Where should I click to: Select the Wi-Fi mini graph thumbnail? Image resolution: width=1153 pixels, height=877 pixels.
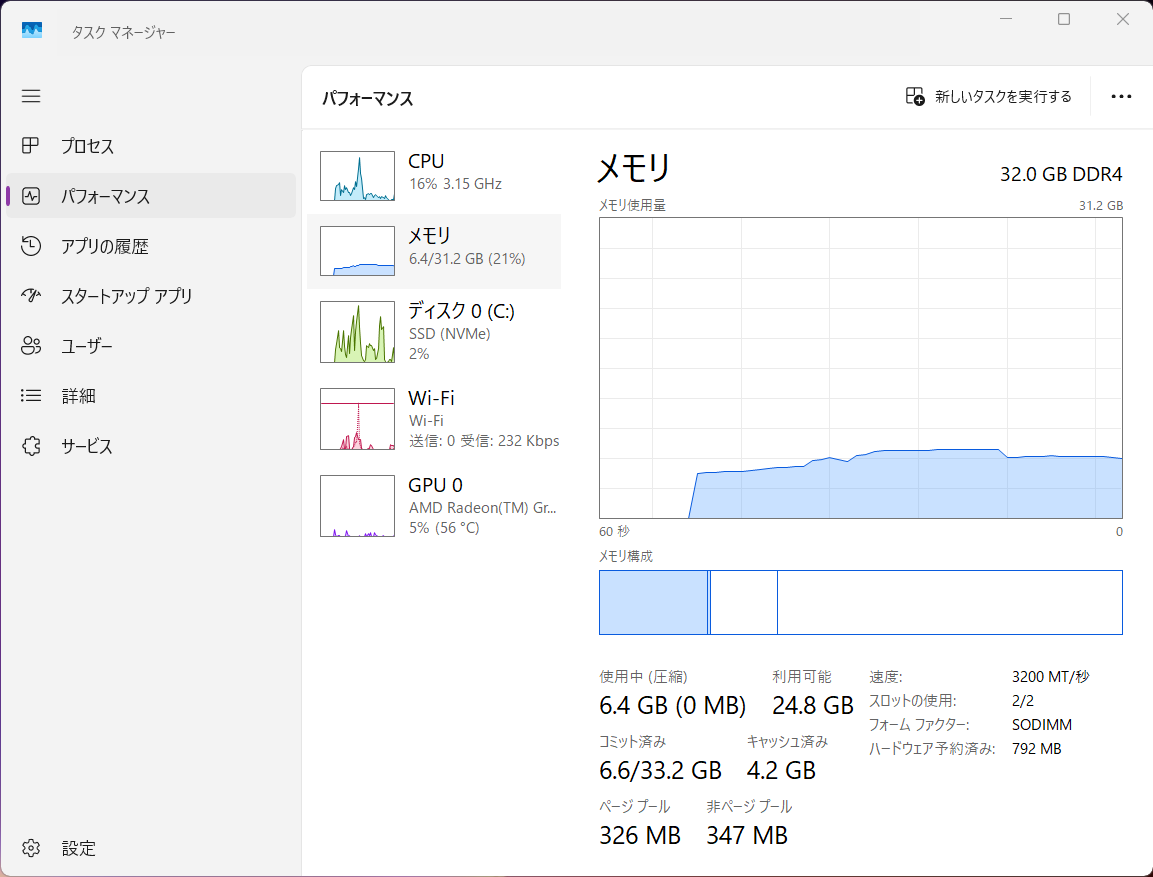pos(357,418)
